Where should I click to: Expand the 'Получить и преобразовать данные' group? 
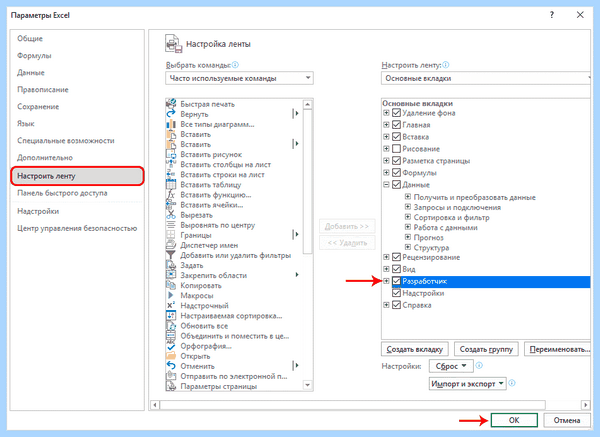pyautogui.click(x=408, y=197)
